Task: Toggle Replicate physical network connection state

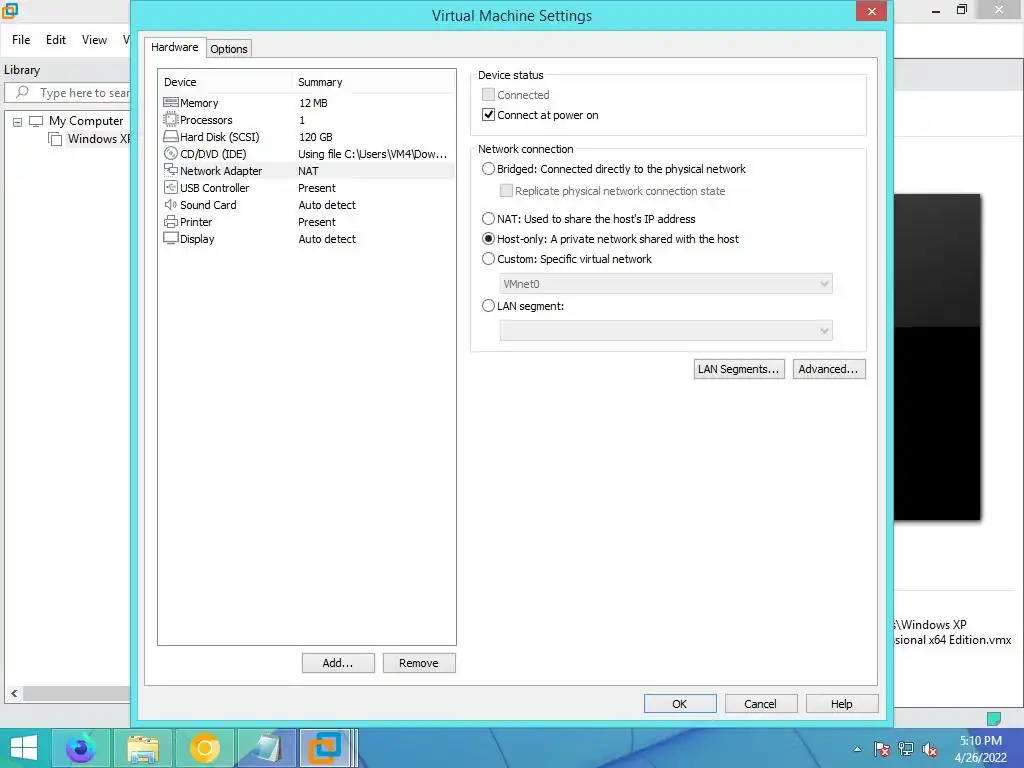Action: (506, 191)
